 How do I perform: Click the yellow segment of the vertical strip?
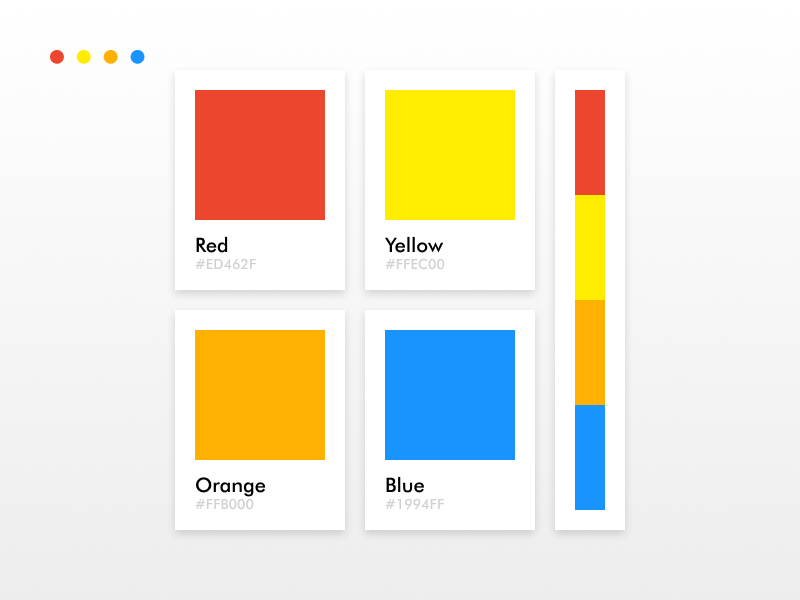(590, 247)
